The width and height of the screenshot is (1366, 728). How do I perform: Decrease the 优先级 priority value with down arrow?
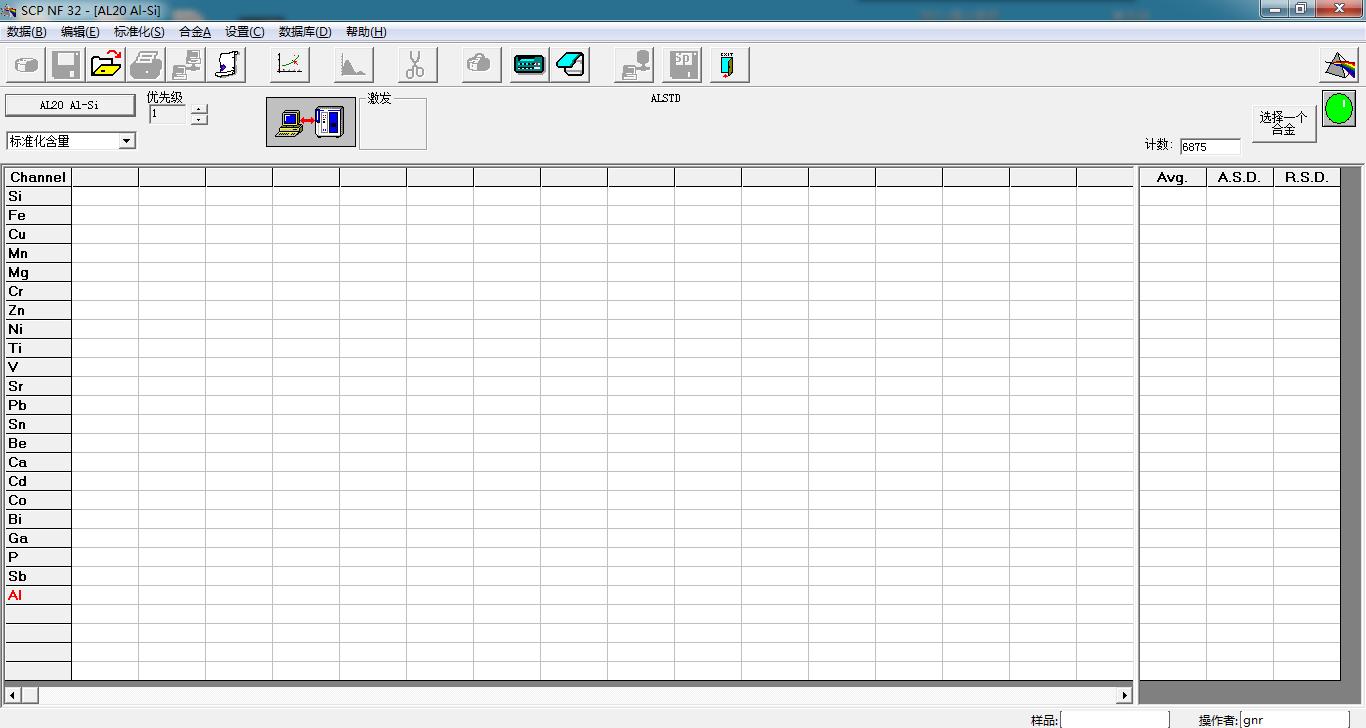pos(200,120)
